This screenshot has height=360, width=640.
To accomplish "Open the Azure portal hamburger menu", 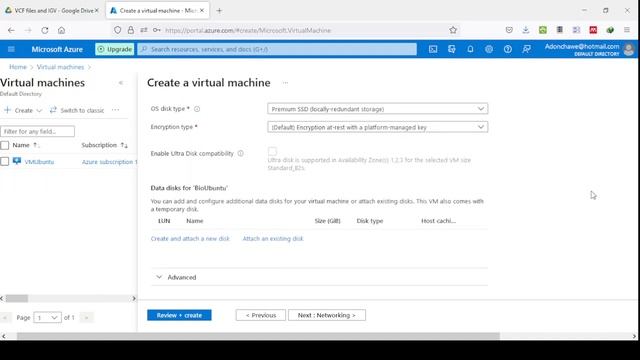I will point(11,49).
